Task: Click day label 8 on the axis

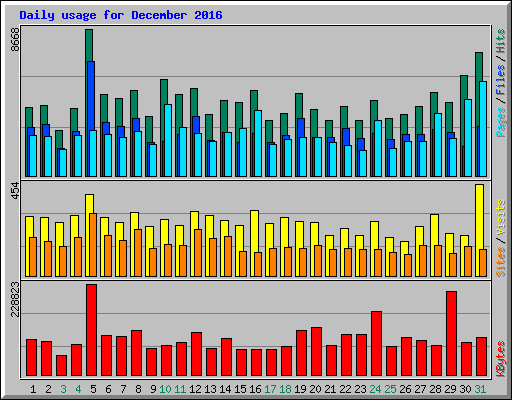Action: click(x=138, y=389)
